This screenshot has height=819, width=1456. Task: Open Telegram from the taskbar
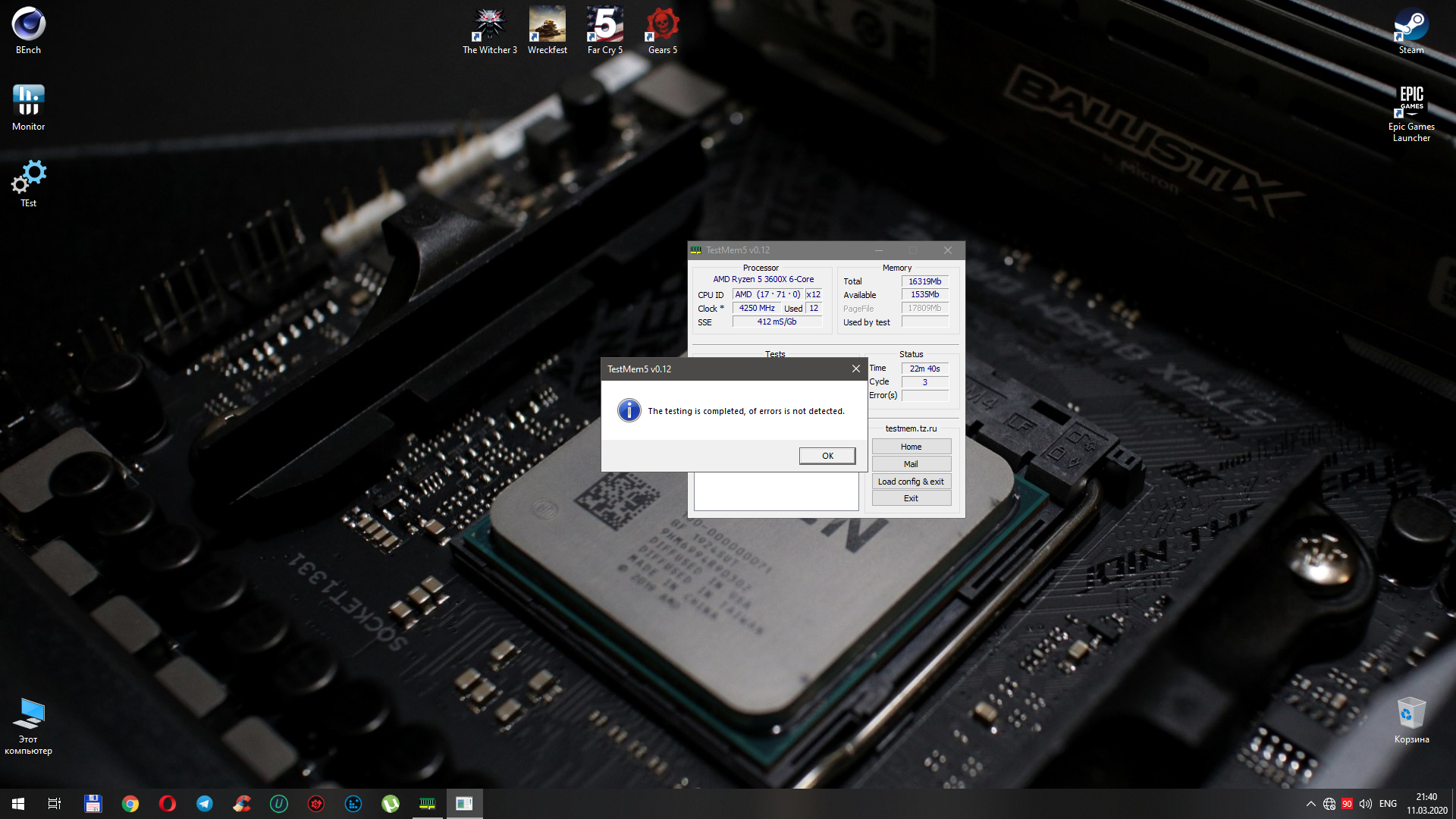(x=205, y=804)
